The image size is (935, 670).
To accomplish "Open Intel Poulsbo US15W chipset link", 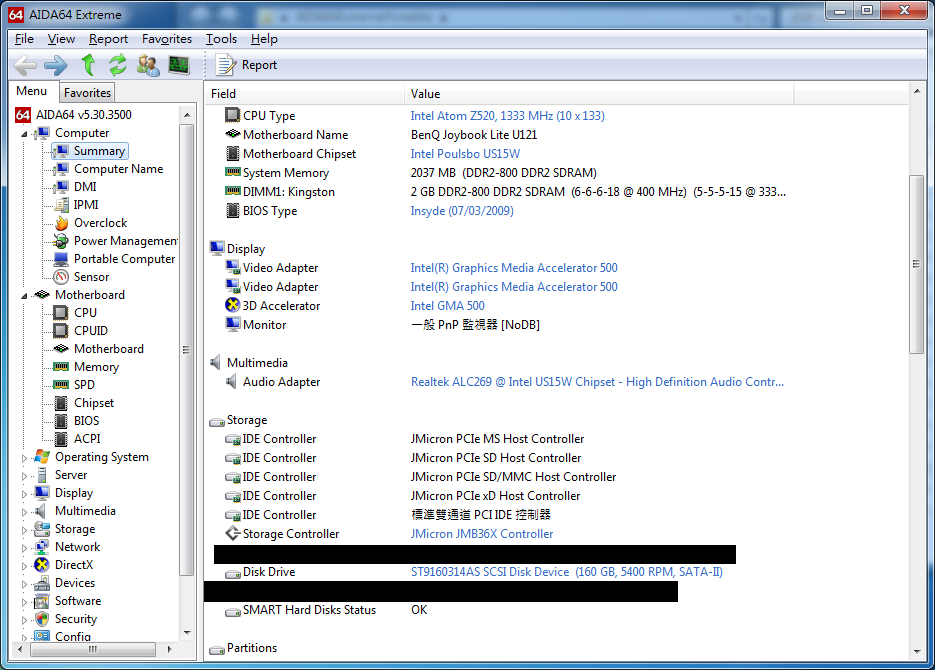I will click(x=465, y=154).
